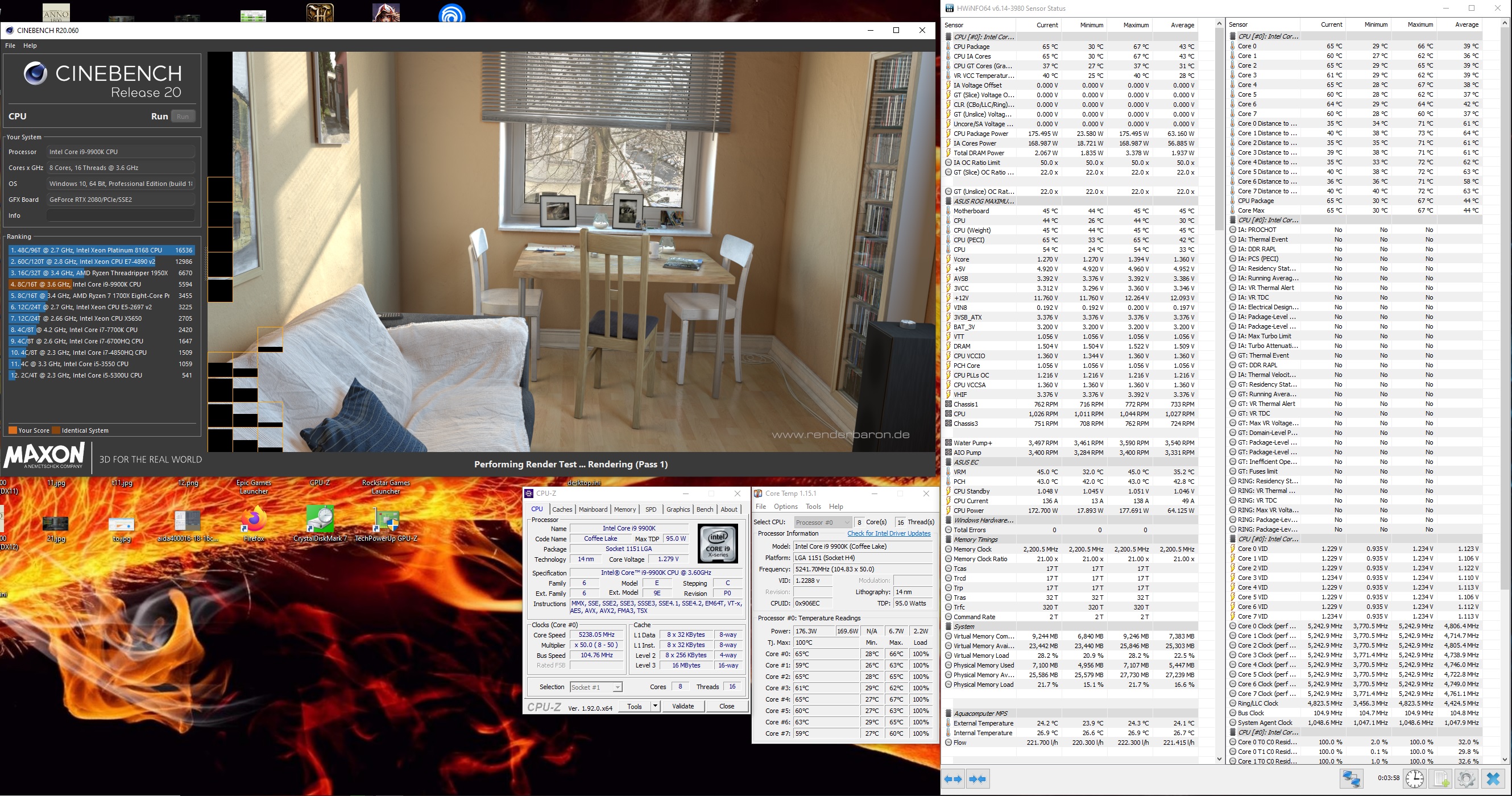Switch to the Memory tab in CPU-Z

pyautogui.click(x=624, y=509)
